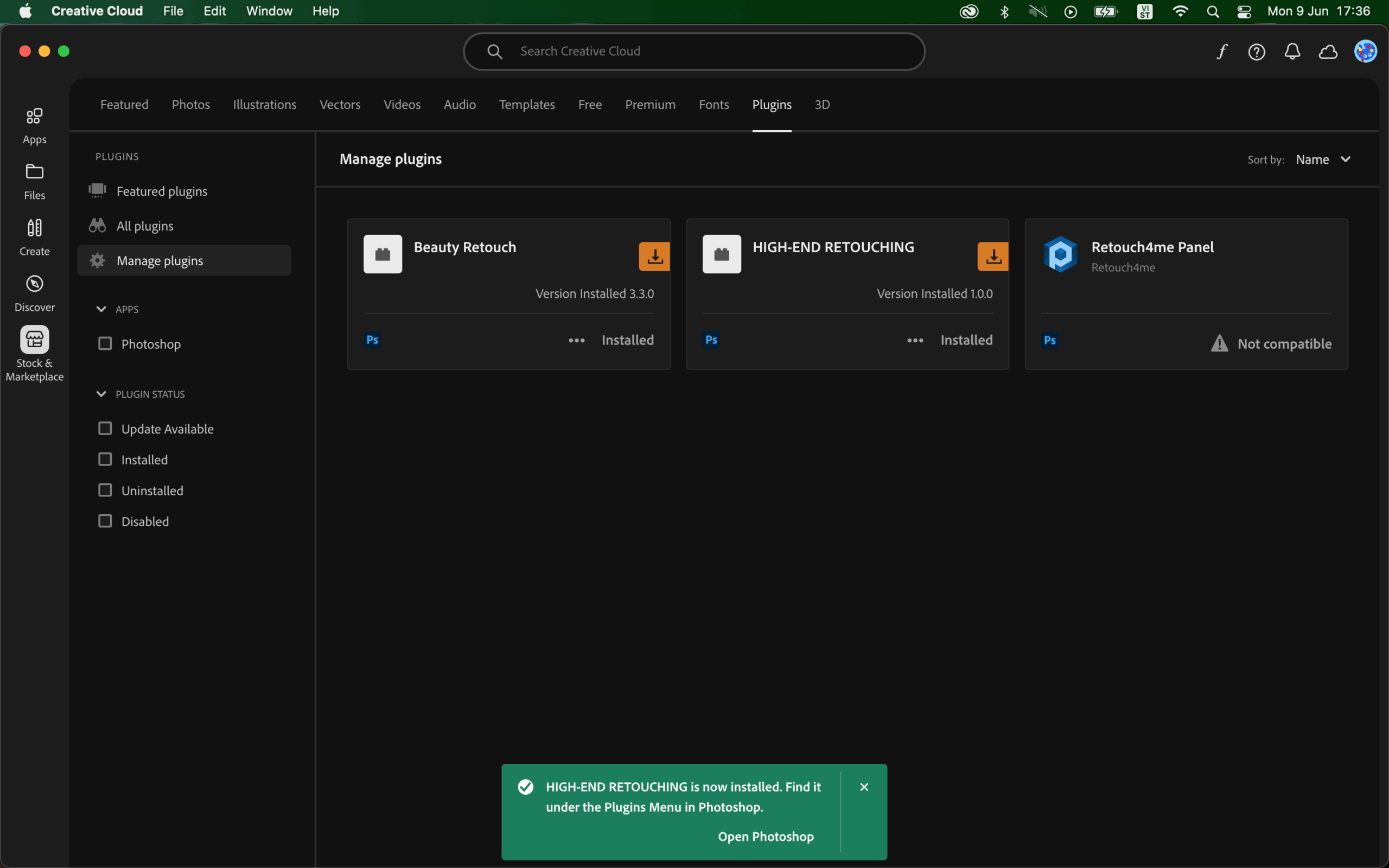1389x868 pixels.
Task: Dismiss the installed notification toast
Action: coord(864,787)
